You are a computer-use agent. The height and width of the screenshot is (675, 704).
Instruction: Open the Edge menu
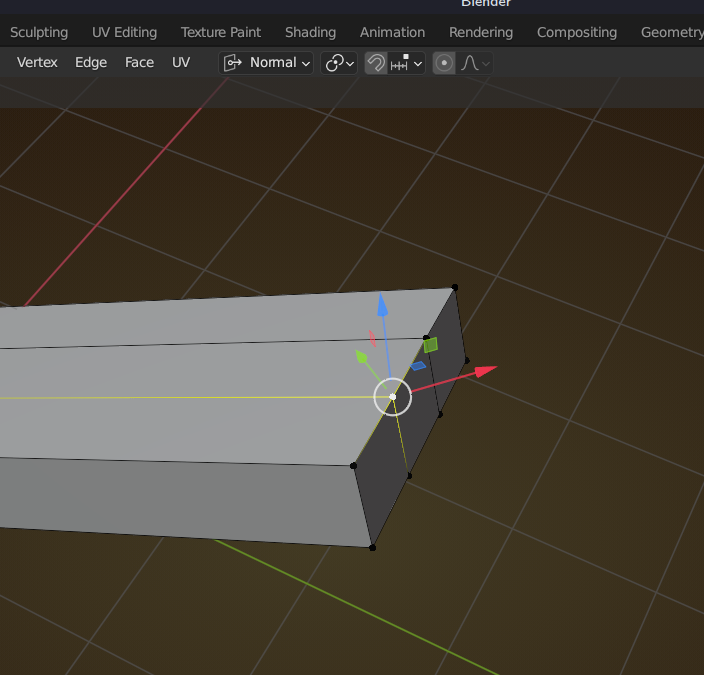pyautogui.click(x=91, y=62)
